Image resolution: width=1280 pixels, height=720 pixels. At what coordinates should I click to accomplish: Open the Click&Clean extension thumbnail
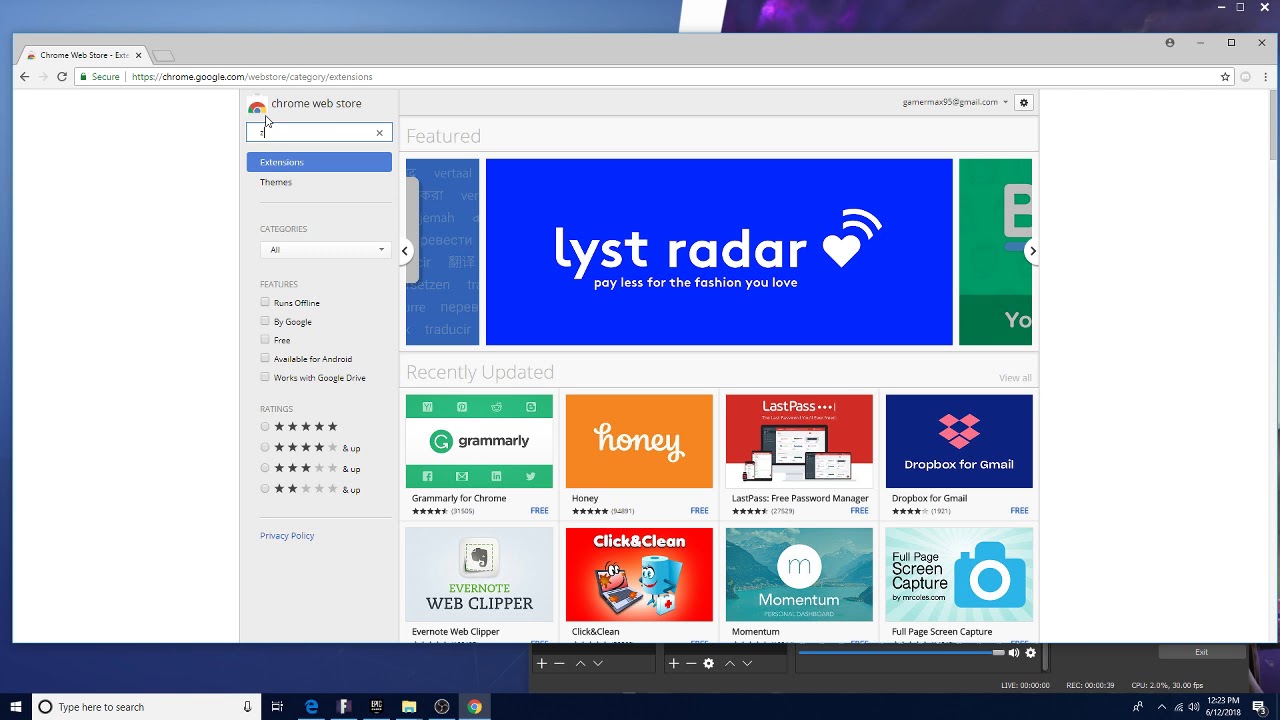(639, 574)
